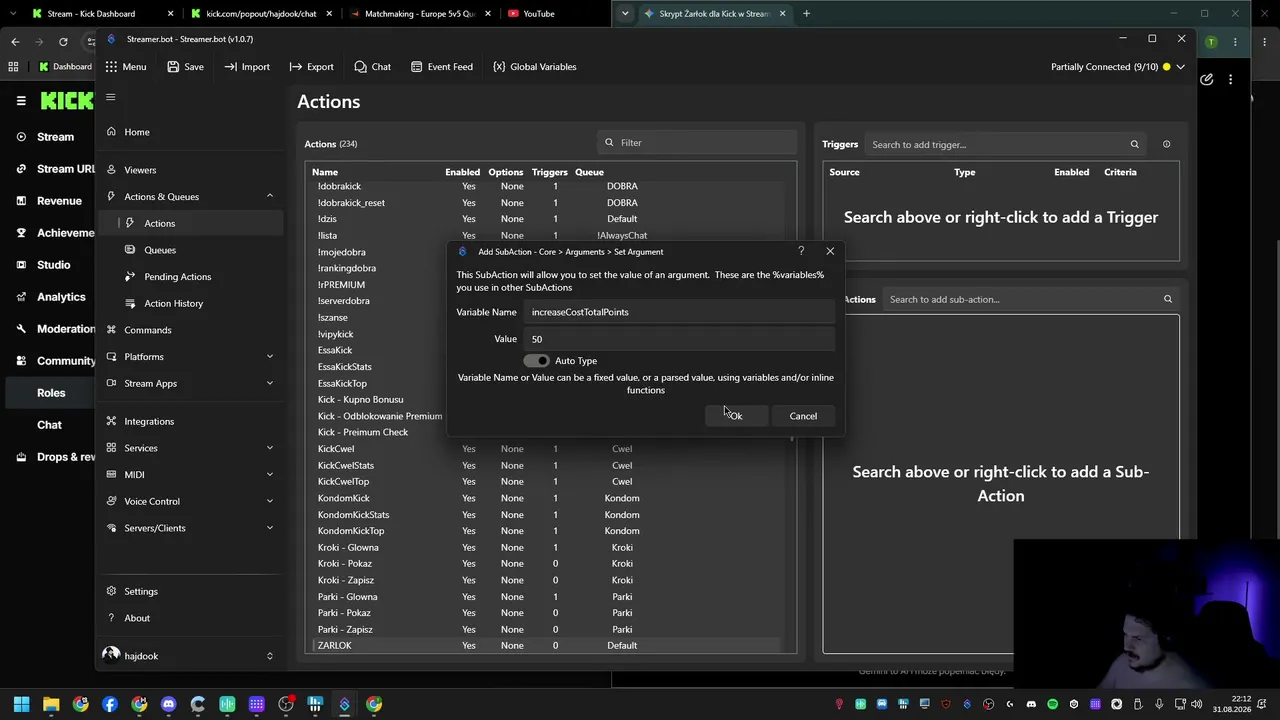Select the Kroki - Zapisz action row
Image resolution: width=1280 pixels, height=720 pixels.
coord(548,580)
